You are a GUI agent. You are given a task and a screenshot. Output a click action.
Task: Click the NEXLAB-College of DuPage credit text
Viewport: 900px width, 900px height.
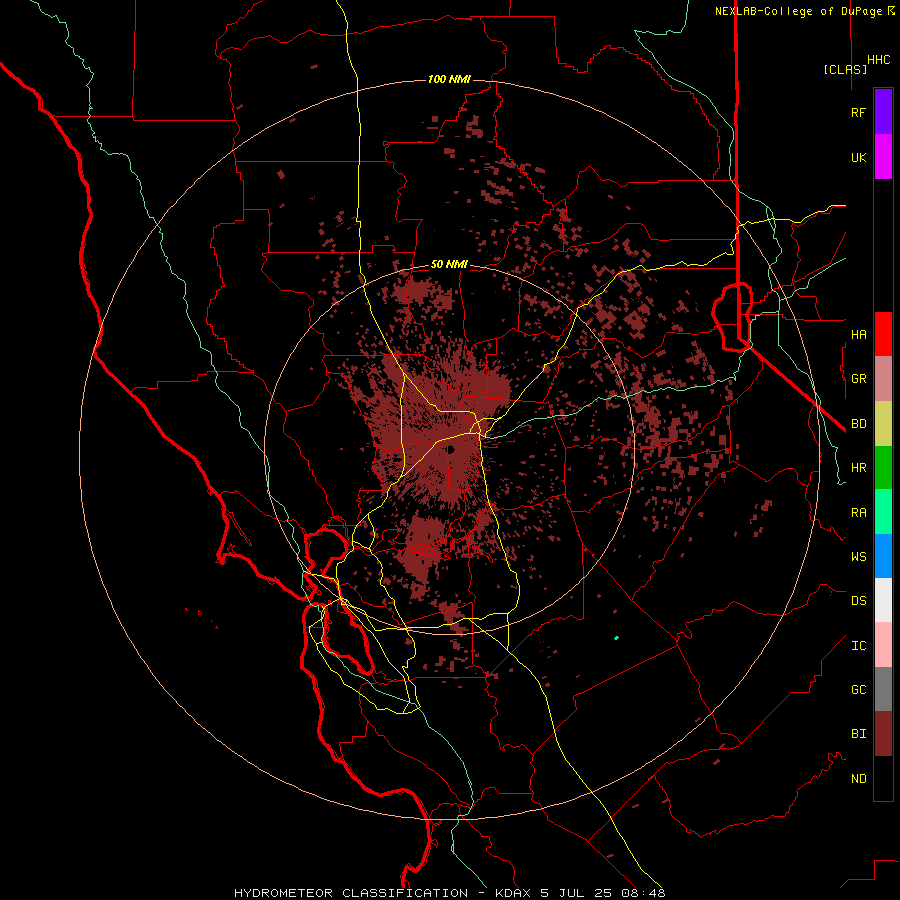[798, 11]
